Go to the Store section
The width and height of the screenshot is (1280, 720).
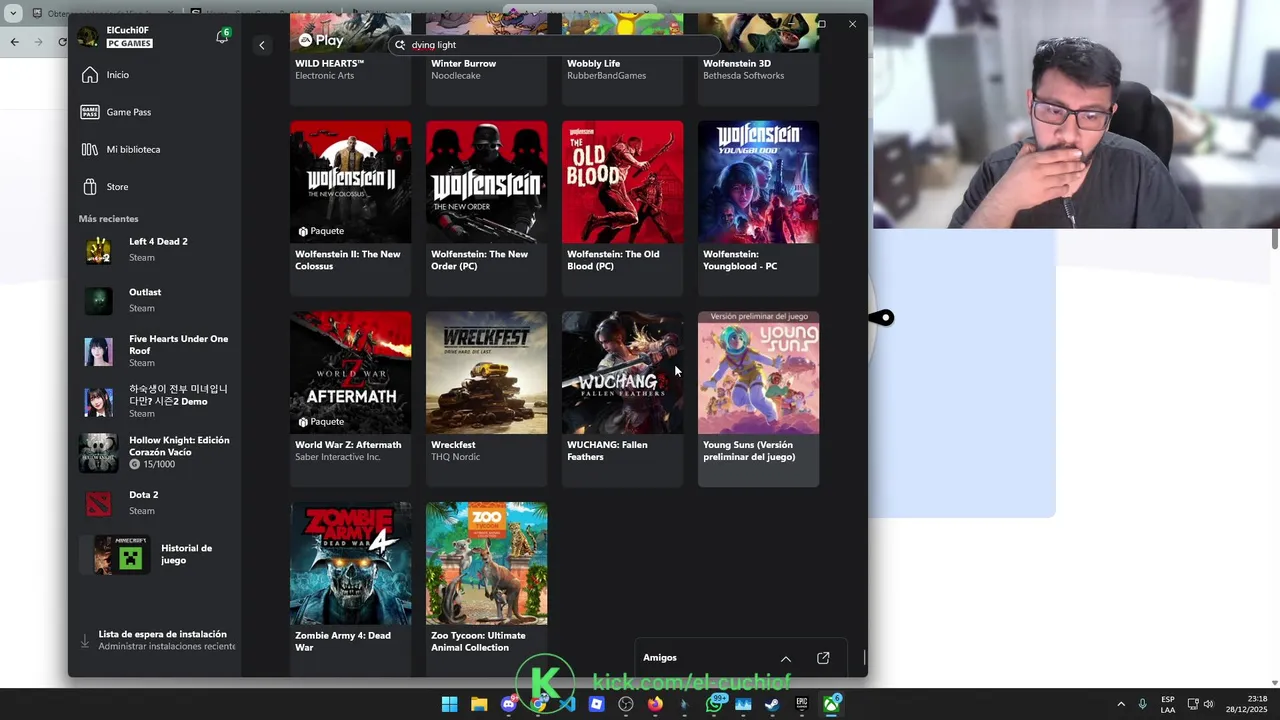(117, 187)
